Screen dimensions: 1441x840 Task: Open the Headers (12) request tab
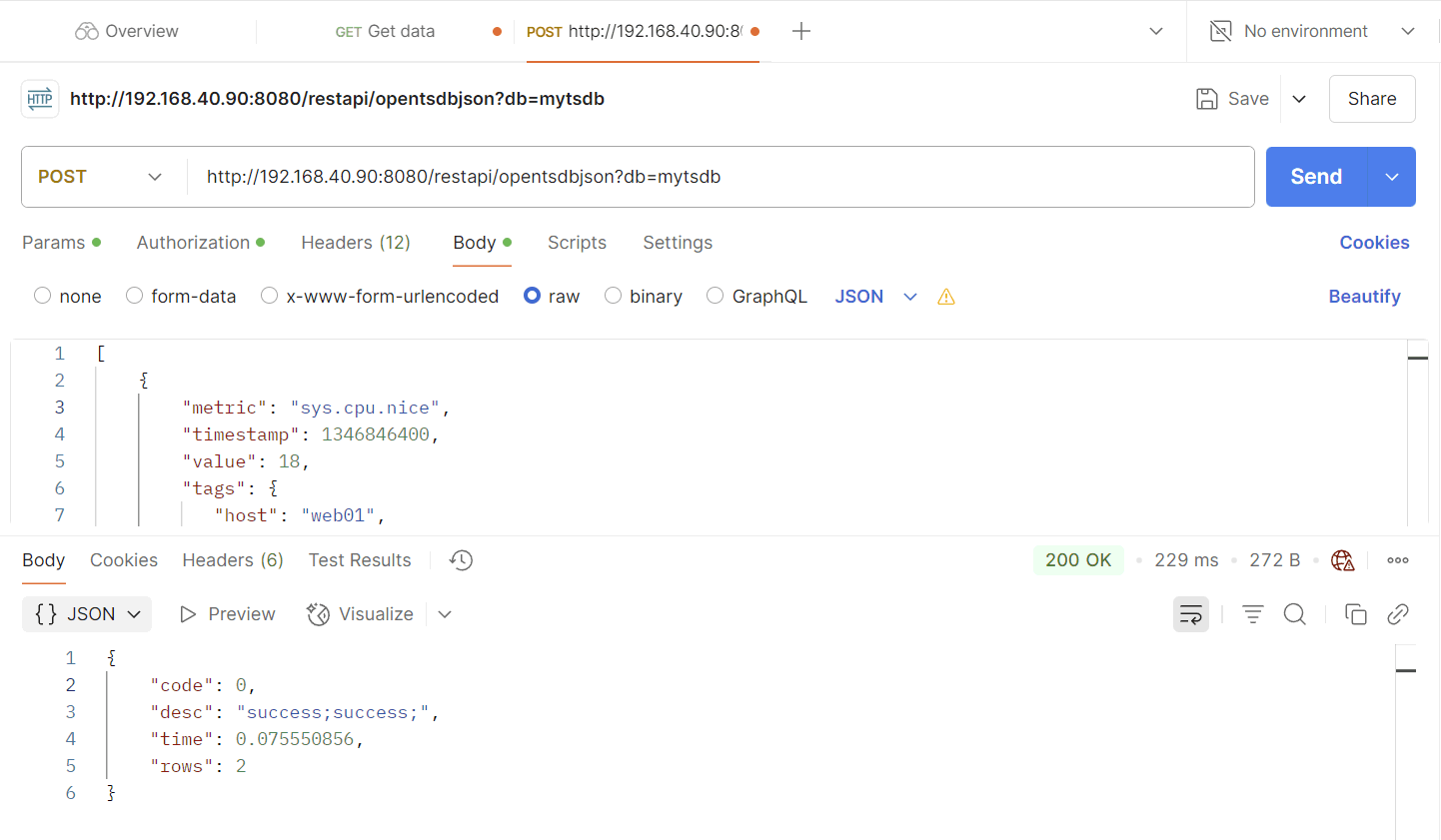(356, 243)
